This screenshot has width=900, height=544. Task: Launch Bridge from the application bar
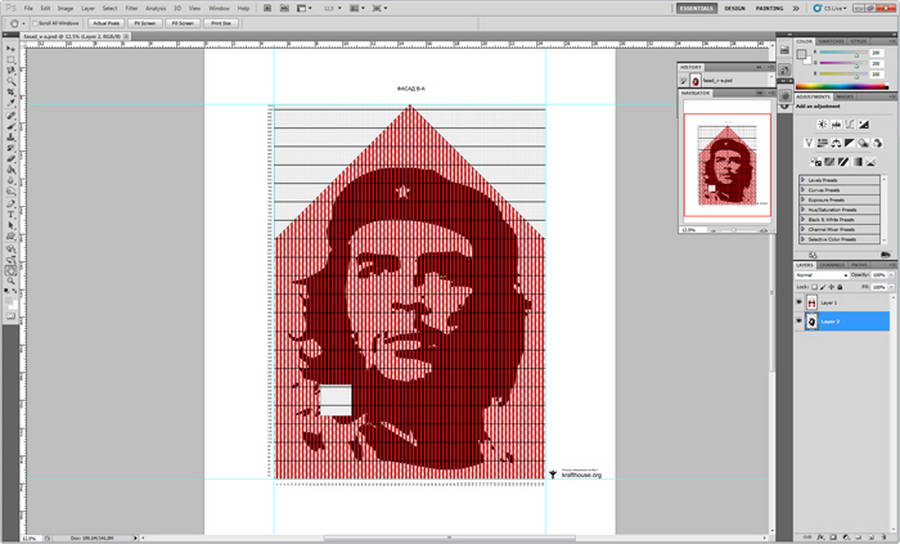click(267, 8)
